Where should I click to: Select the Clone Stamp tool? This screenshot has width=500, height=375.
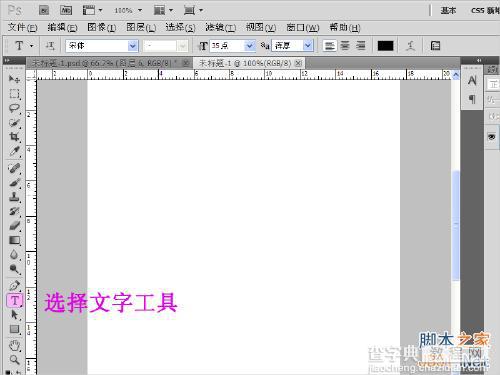pos(14,197)
